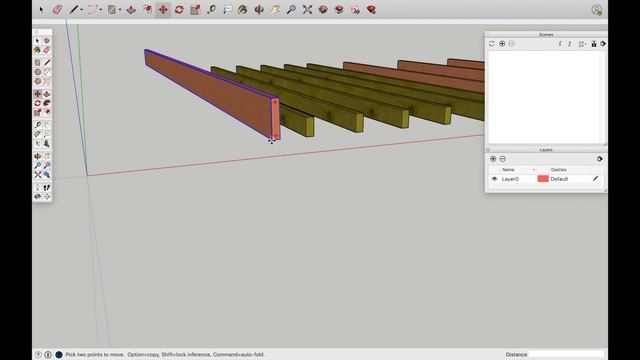
Task: Choose the Line pencil tool in top toolbar
Action: 73,9
